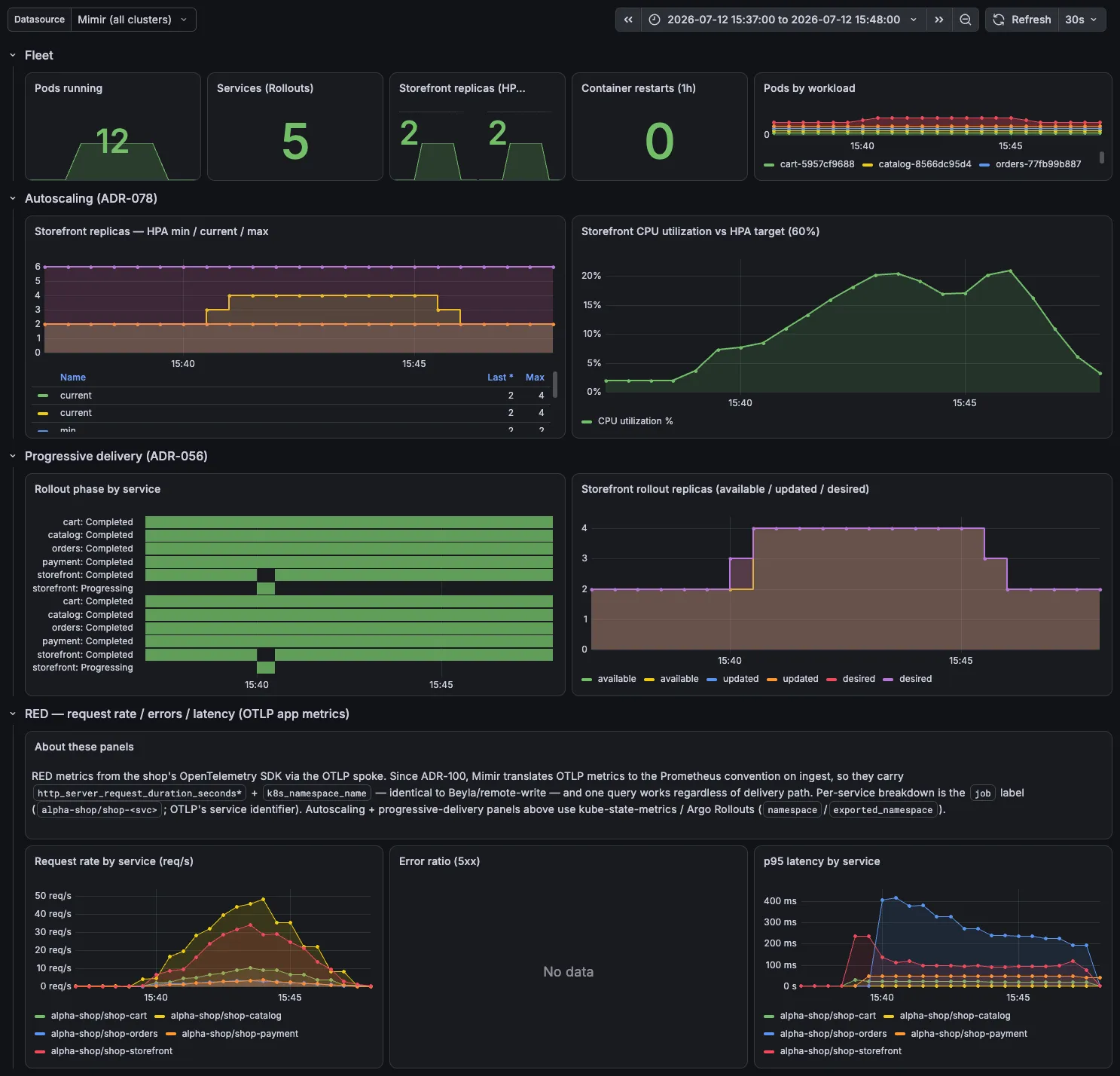Open the 30s refresh interval dropdown
The height and width of the screenshot is (1076, 1120).
tap(1082, 20)
